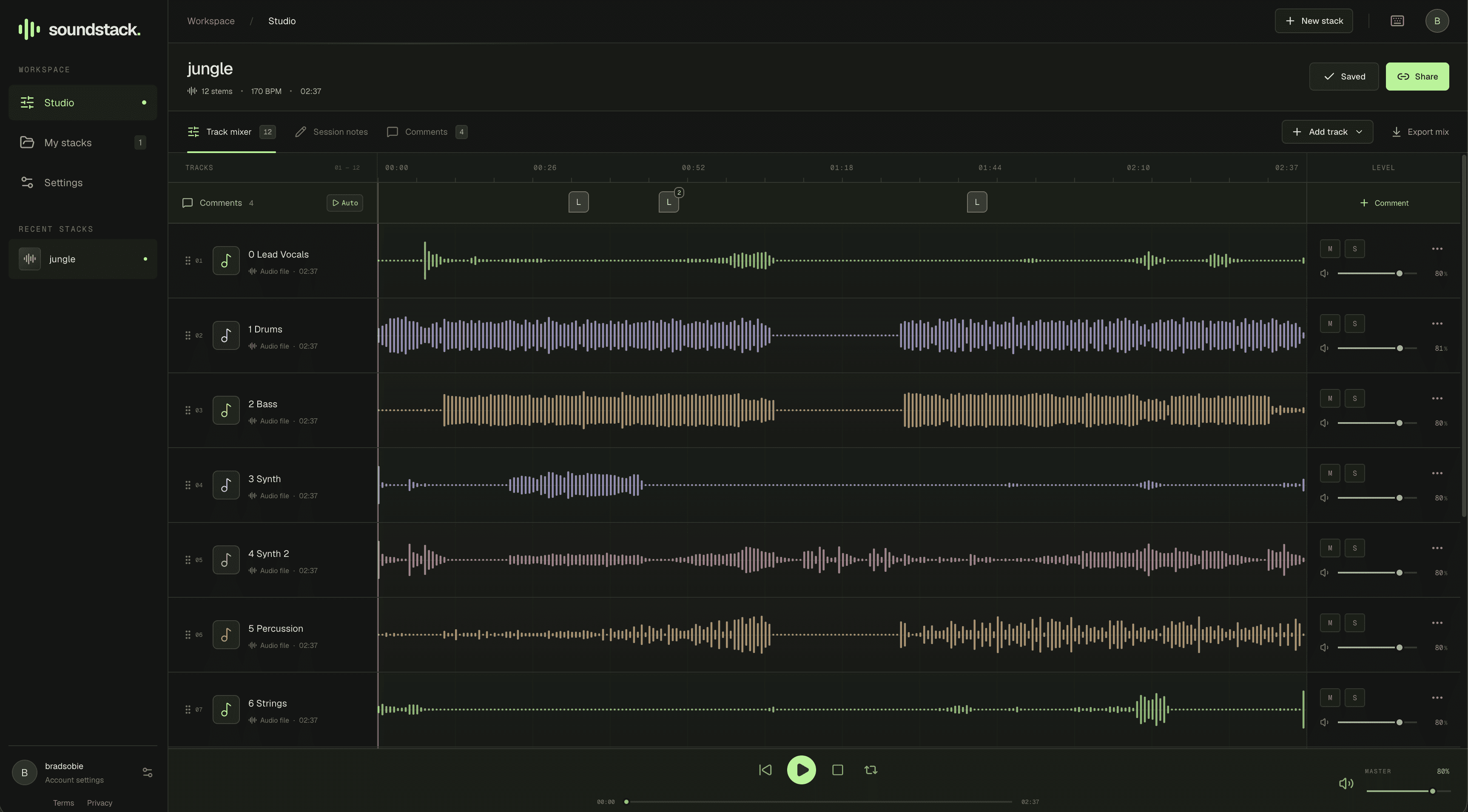
Task: Open more options for 0 Lead Vocals
Action: click(1437, 249)
